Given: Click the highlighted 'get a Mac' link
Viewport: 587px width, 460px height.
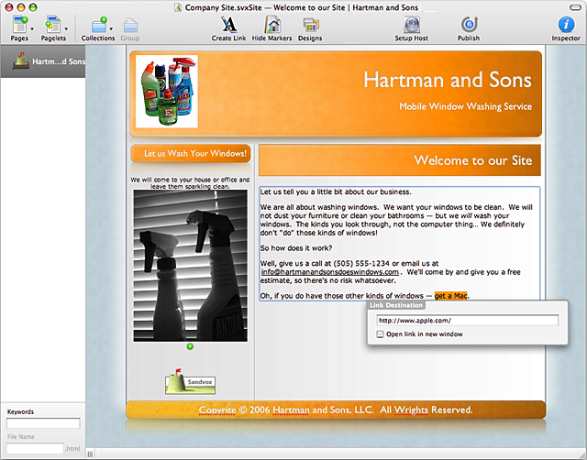Looking at the screenshot, I should (x=451, y=296).
